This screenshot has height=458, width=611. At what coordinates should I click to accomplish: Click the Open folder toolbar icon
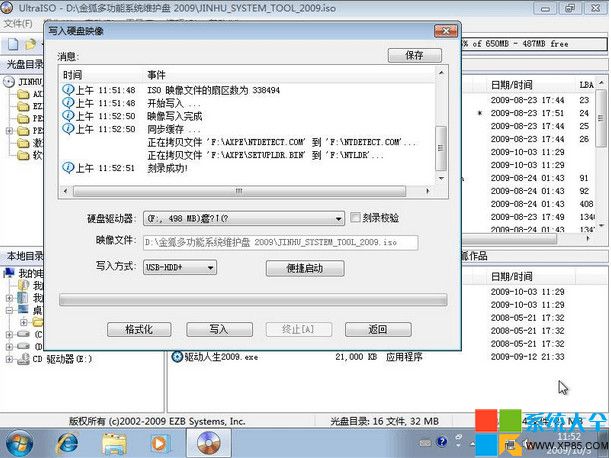[30, 44]
